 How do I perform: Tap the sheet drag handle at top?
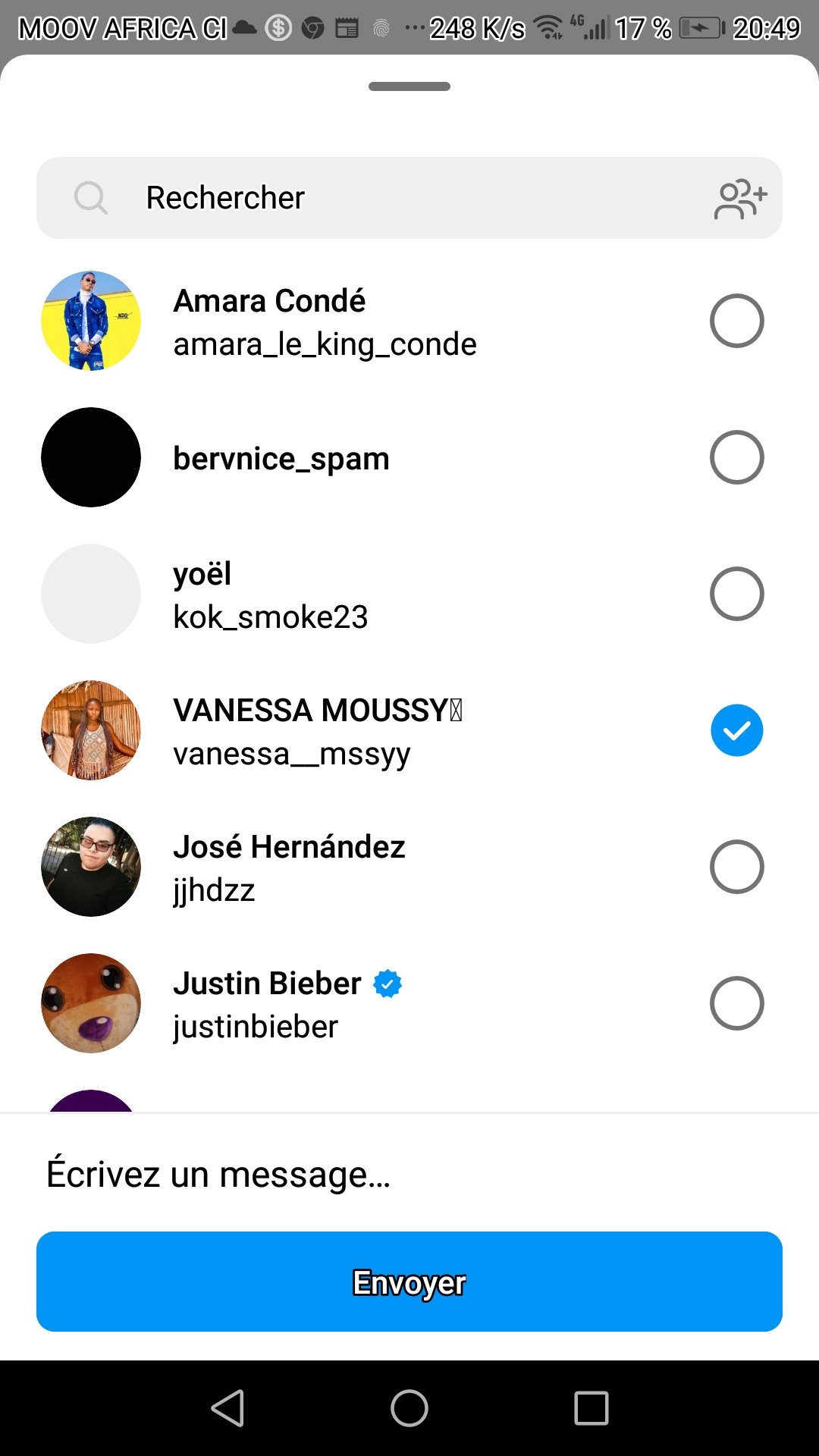409,86
